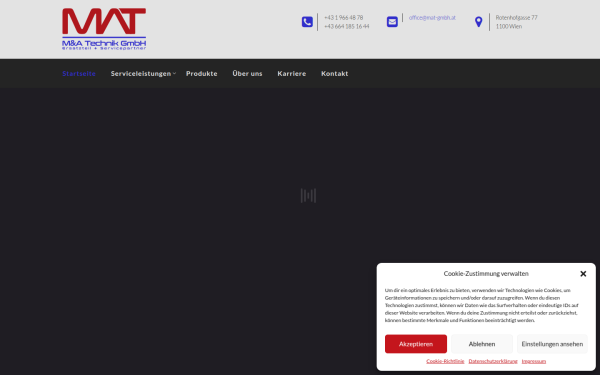Screen dimensions: 600x375
Task: Click the blue phone icon
Action: (x=307, y=22)
